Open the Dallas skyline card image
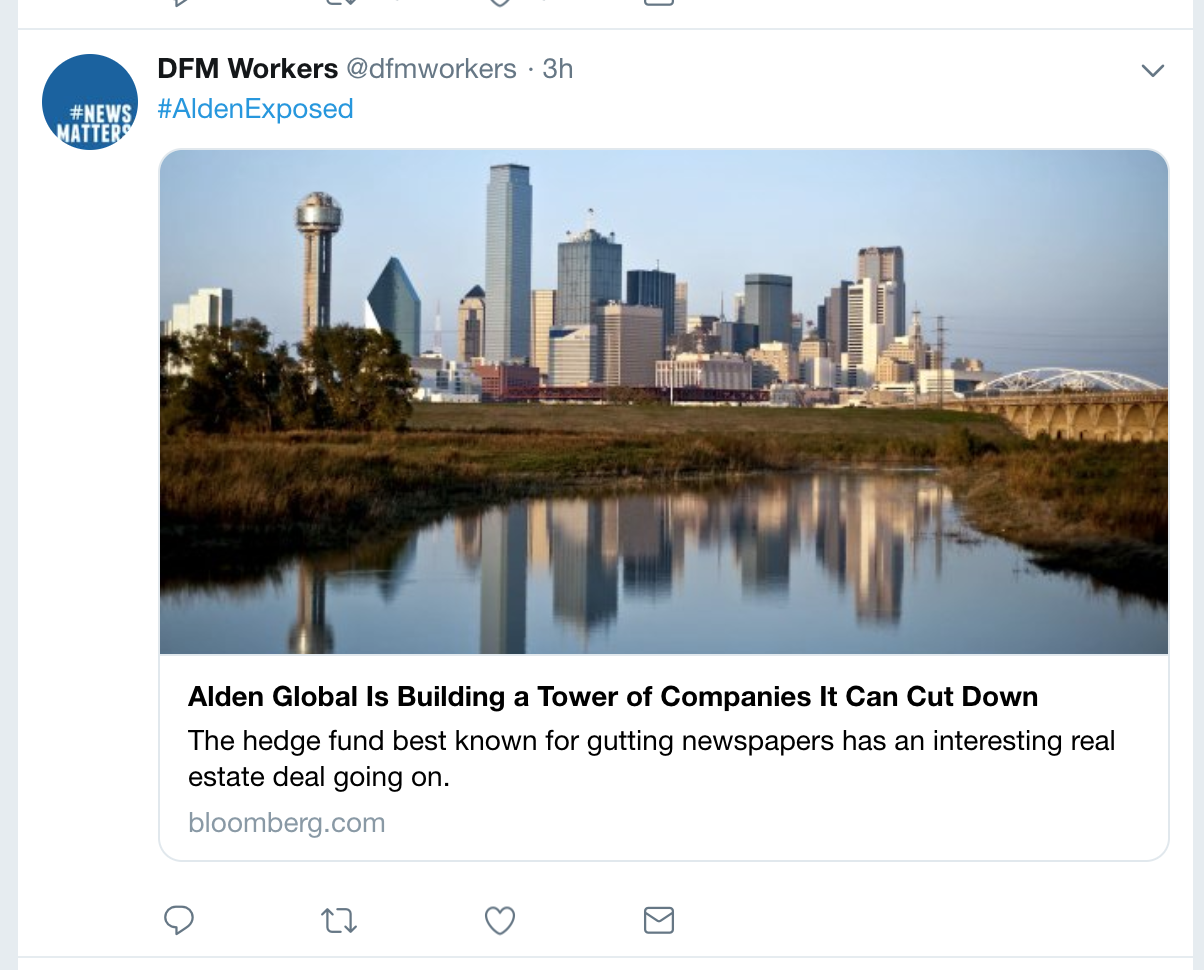The image size is (1204, 970). coord(664,402)
